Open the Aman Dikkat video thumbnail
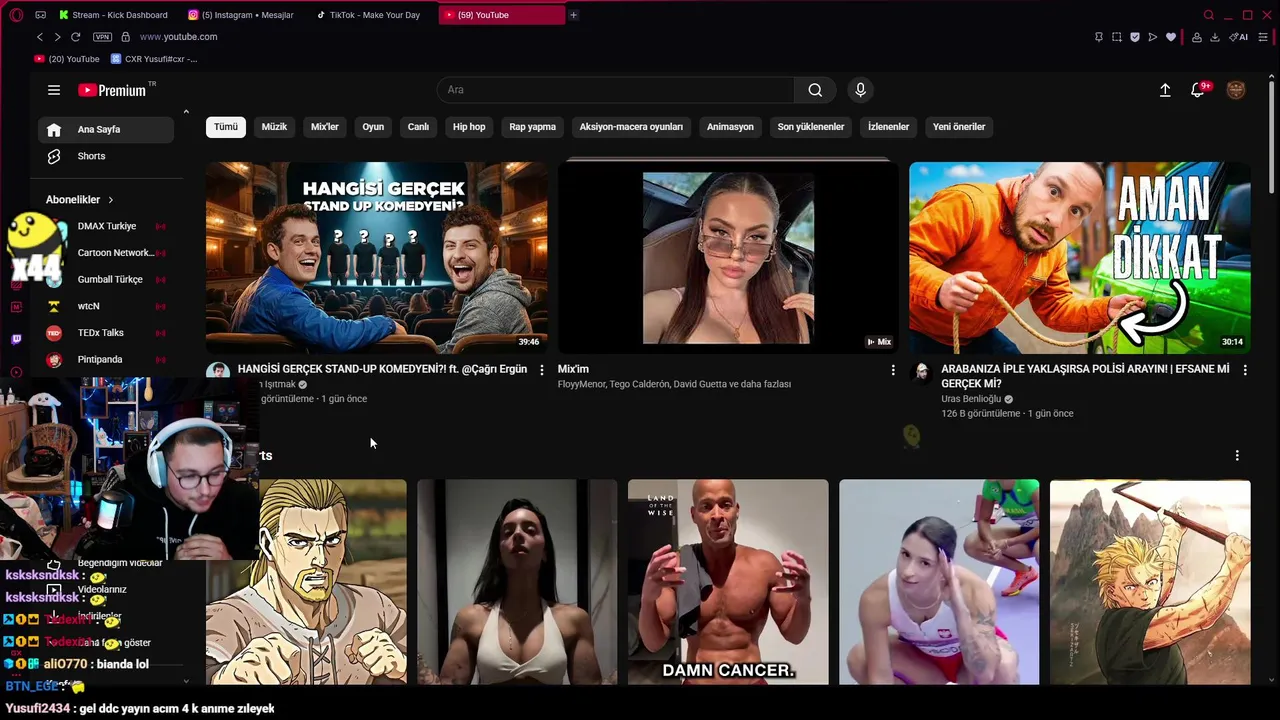1280x720 pixels. 1080,257
